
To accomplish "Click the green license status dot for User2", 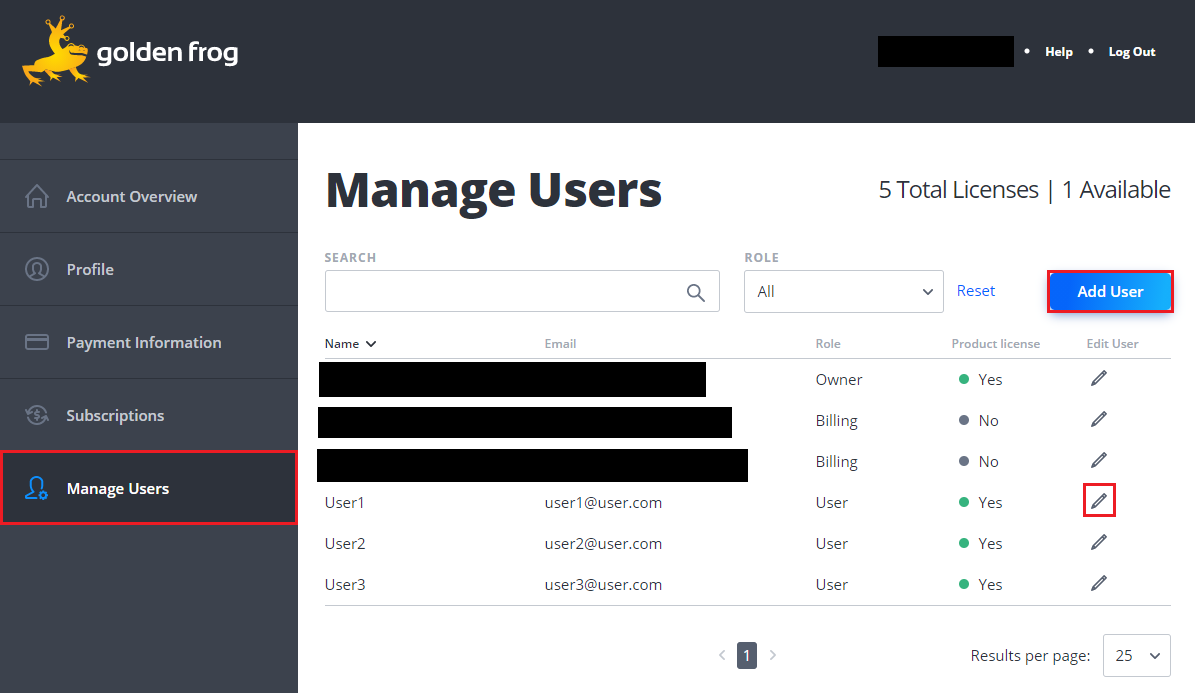I will point(961,542).
